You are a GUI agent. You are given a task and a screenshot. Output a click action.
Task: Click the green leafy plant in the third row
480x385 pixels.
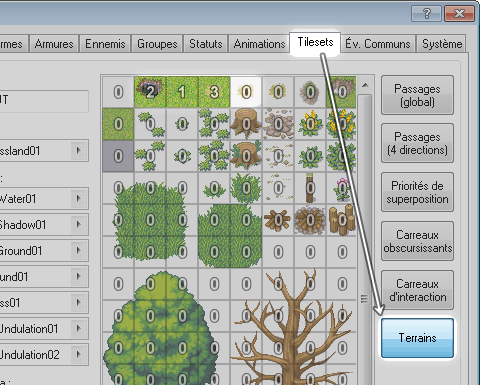click(x=310, y=156)
